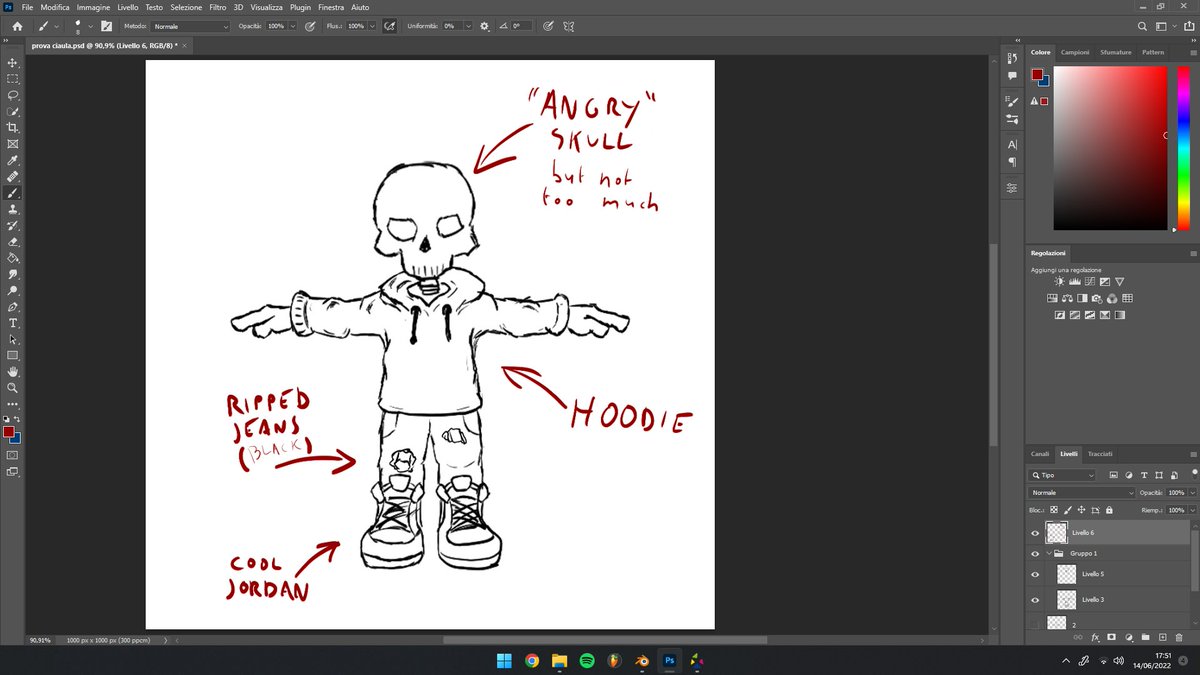1200x675 pixels.
Task: Toggle Quick Mask mode
Action: (x=13, y=454)
